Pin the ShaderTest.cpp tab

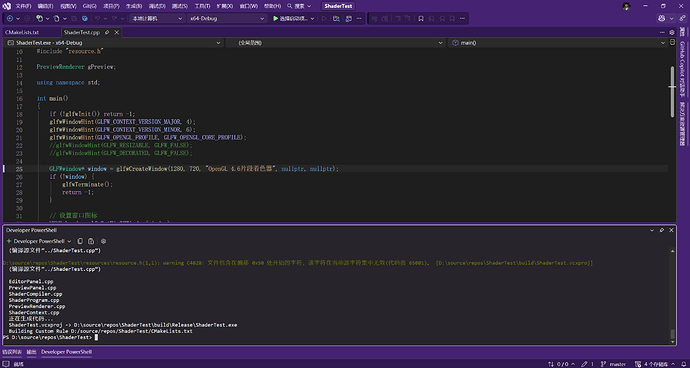pyautogui.click(x=107, y=33)
